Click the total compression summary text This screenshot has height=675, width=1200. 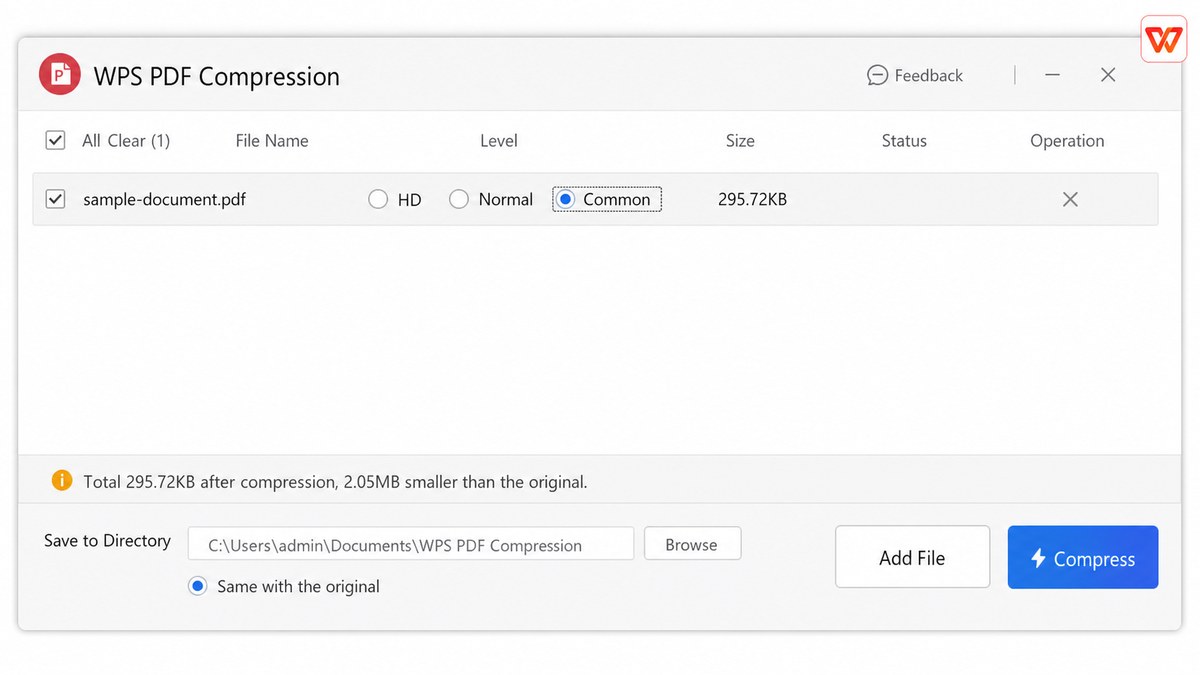[335, 482]
